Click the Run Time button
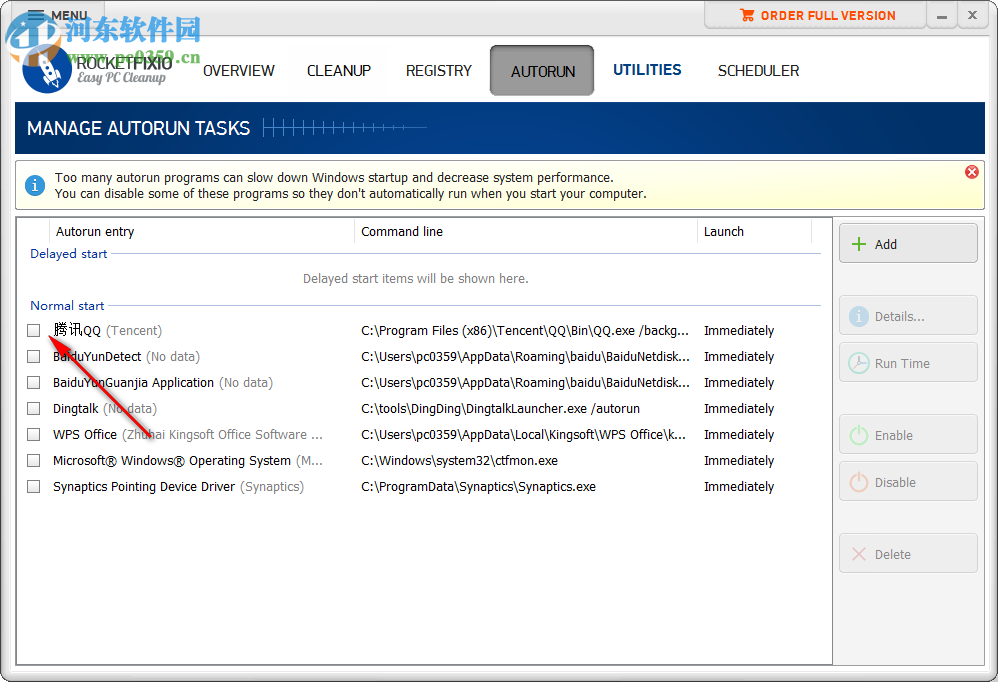 (x=908, y=363)
